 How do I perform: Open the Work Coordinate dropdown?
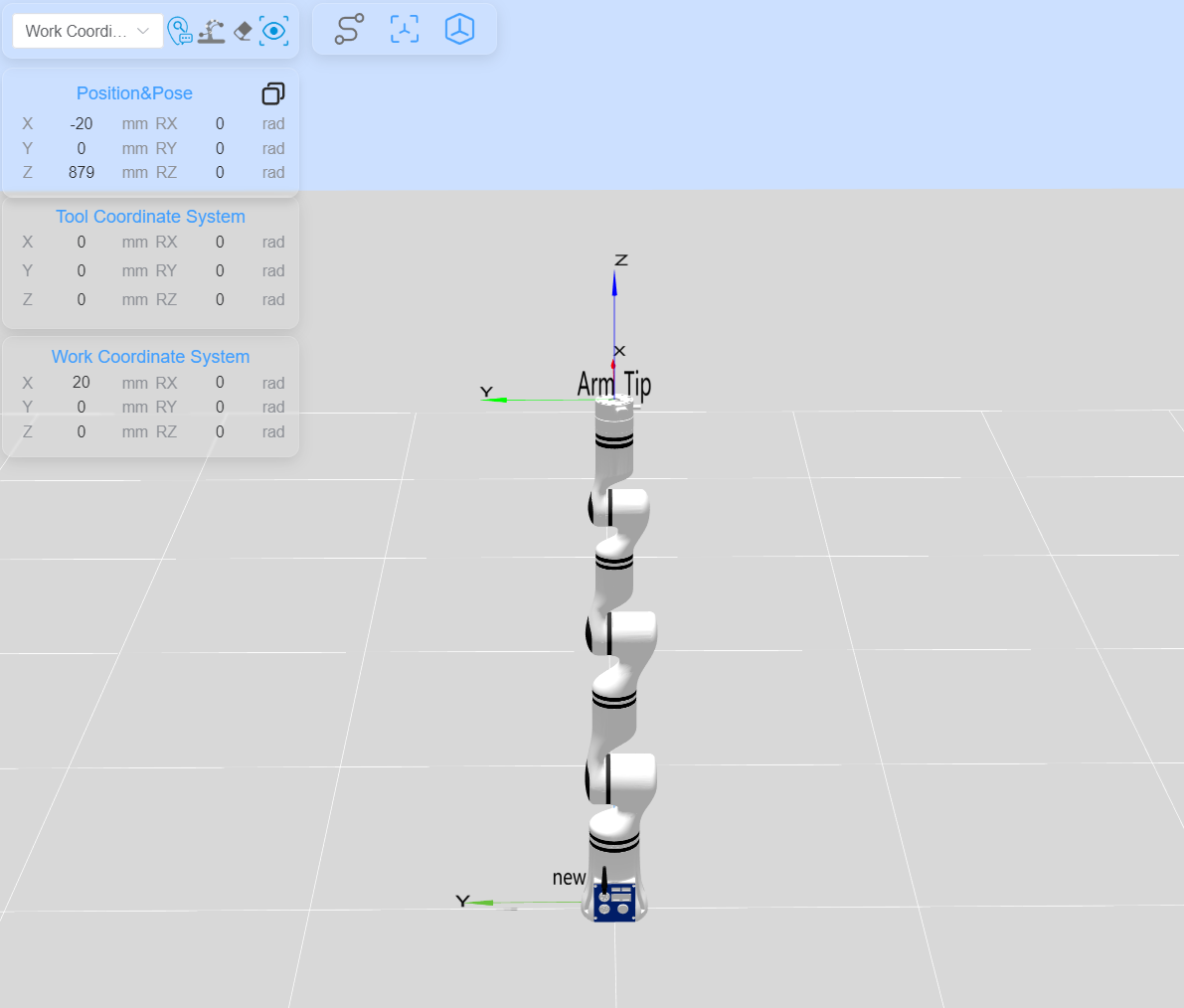pos(86,31)
